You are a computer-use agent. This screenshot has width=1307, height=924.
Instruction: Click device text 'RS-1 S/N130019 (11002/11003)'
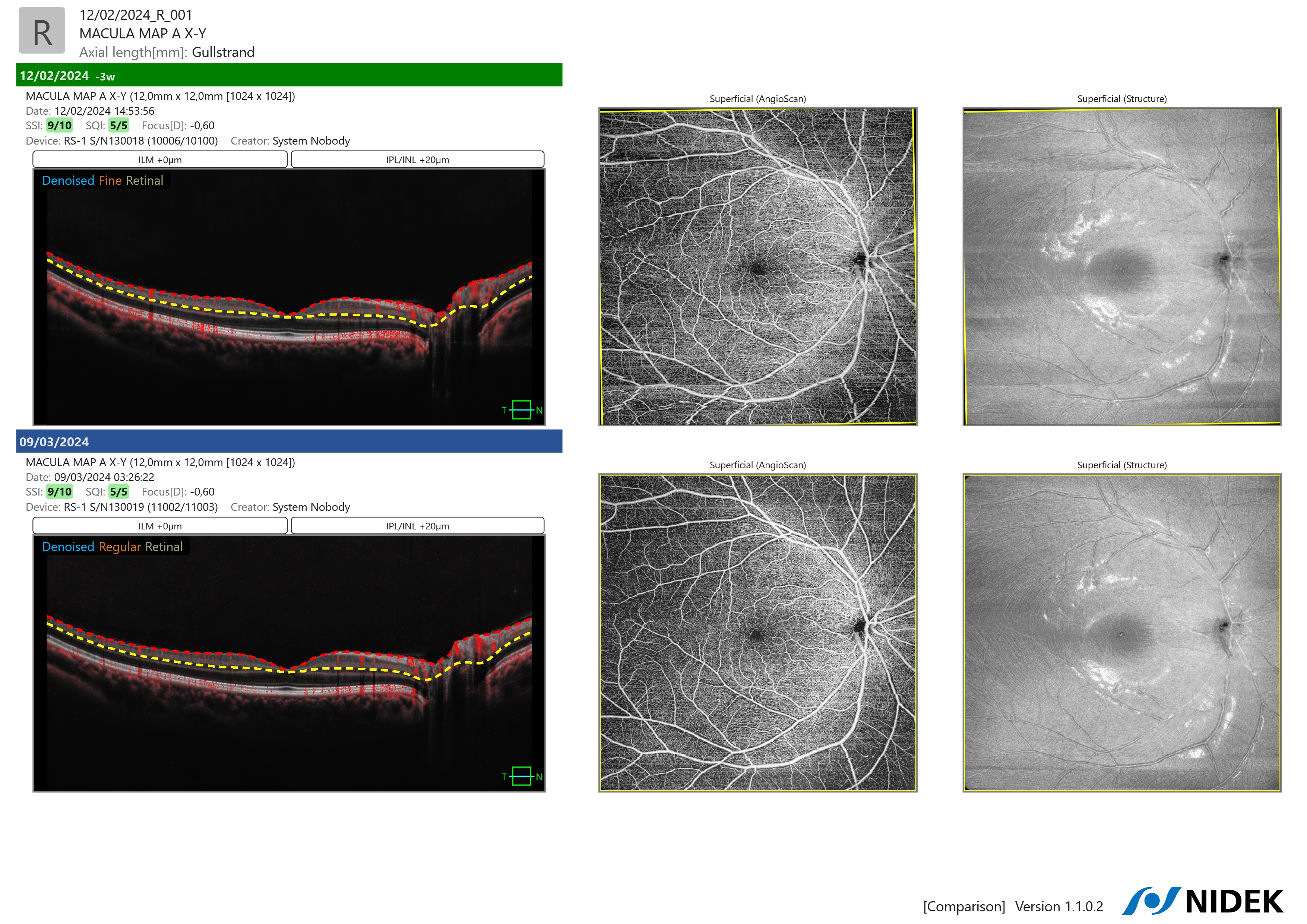tap(140, 507)
